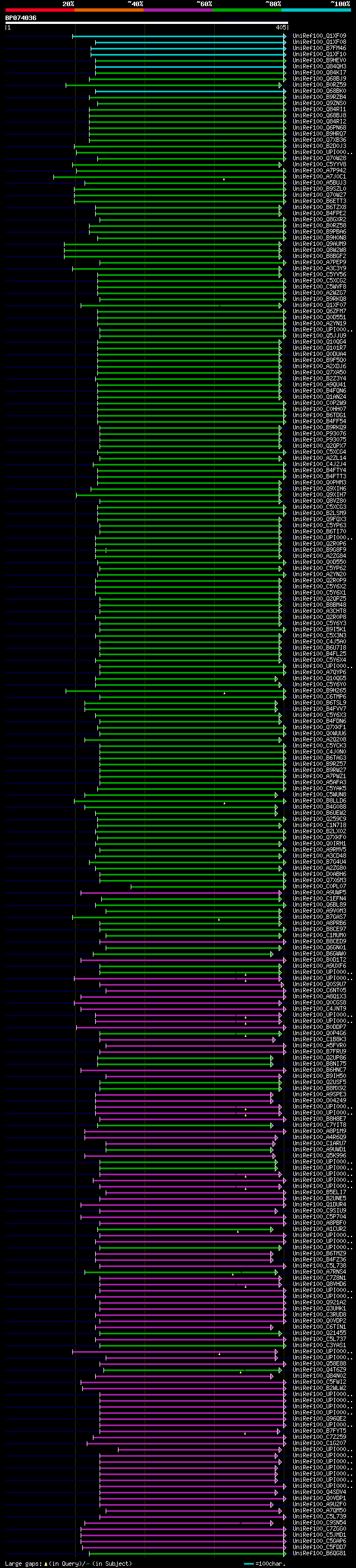
Task: Open the UniRef100_Q1XF08 entry
Action: click(x=319, y=42)
